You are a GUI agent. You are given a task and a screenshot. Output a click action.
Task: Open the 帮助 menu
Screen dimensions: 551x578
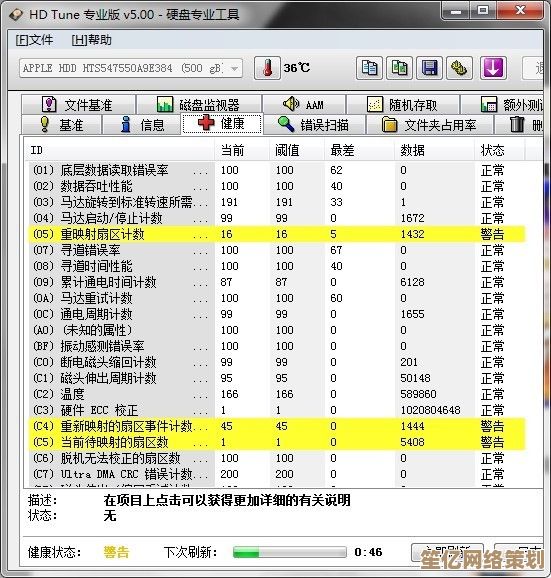pyautogui.click(x=91, y=40)
